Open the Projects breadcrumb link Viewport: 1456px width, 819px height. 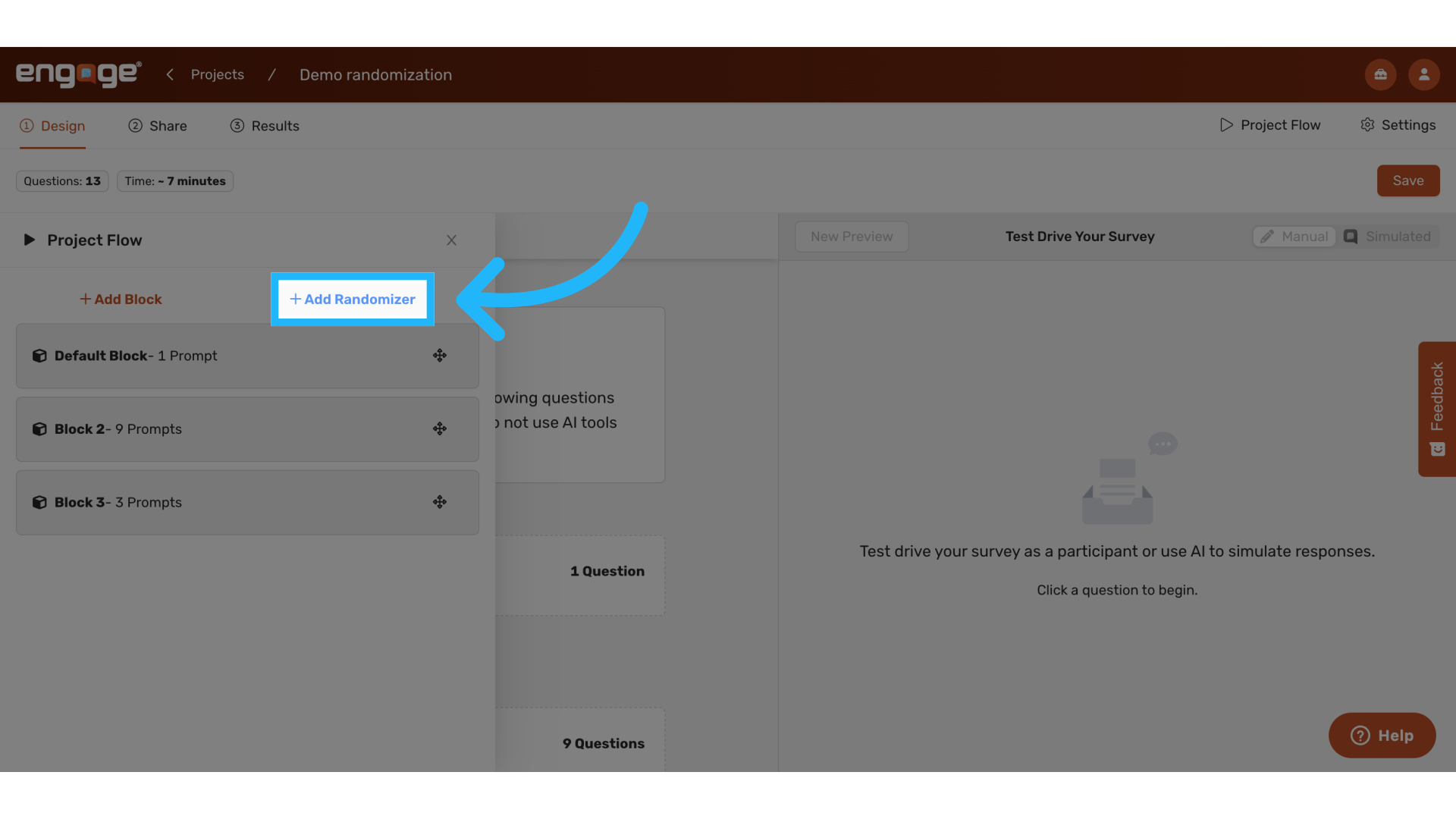tap(218, 74)
